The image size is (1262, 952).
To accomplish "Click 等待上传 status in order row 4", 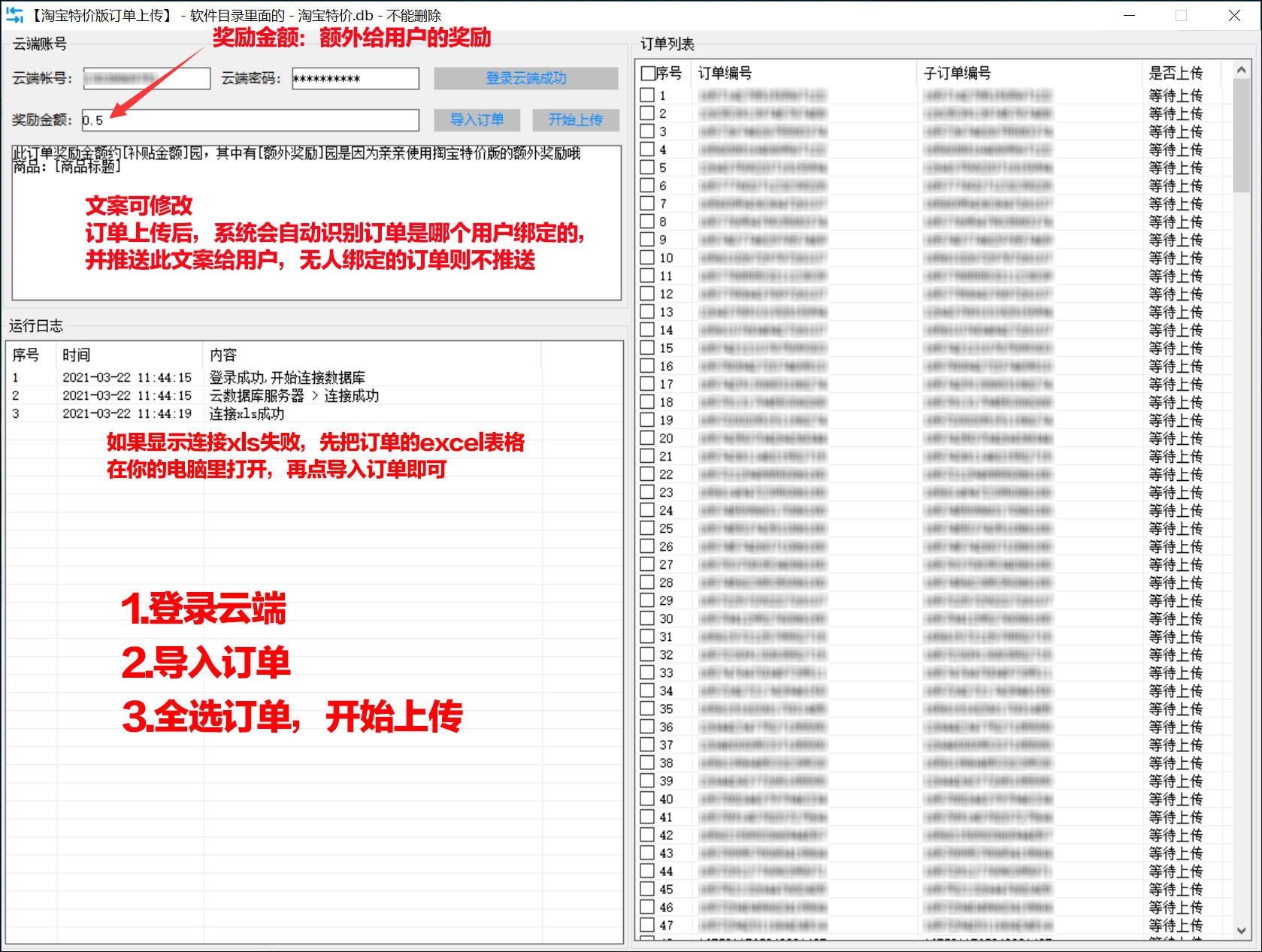I will [x=1176, y=150].
